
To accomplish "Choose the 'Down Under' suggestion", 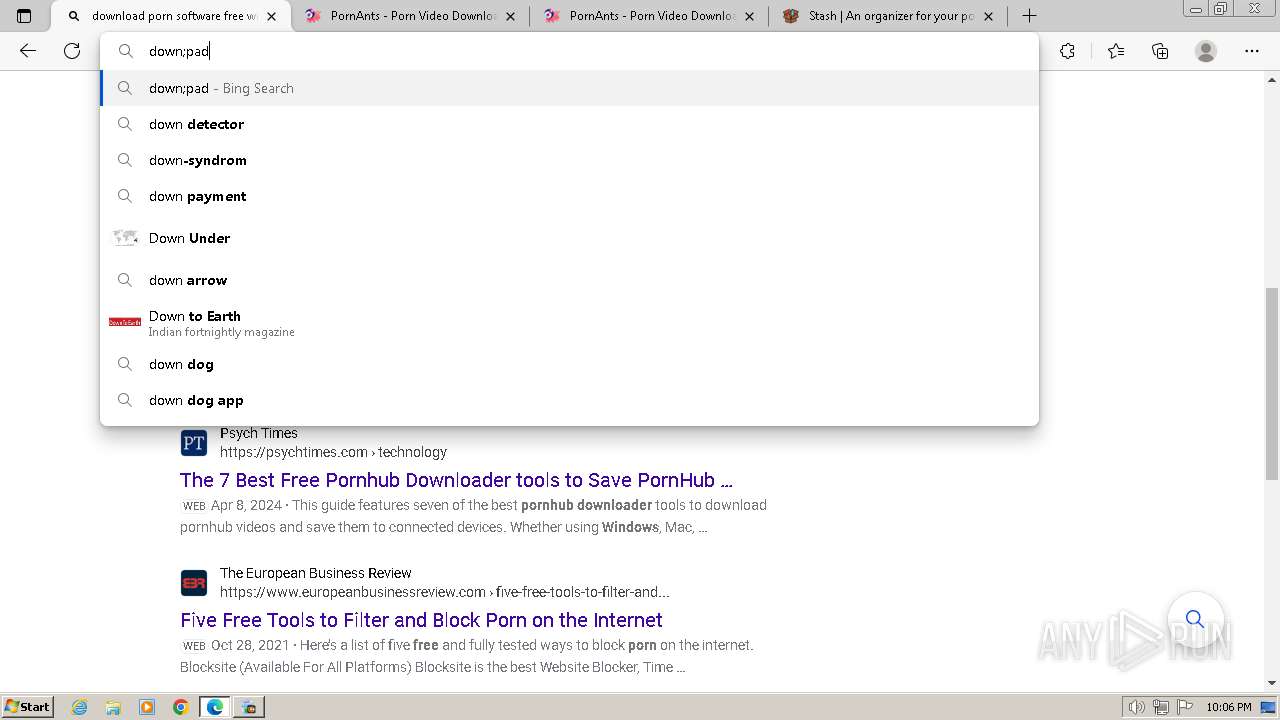I will tap(569, 238).
